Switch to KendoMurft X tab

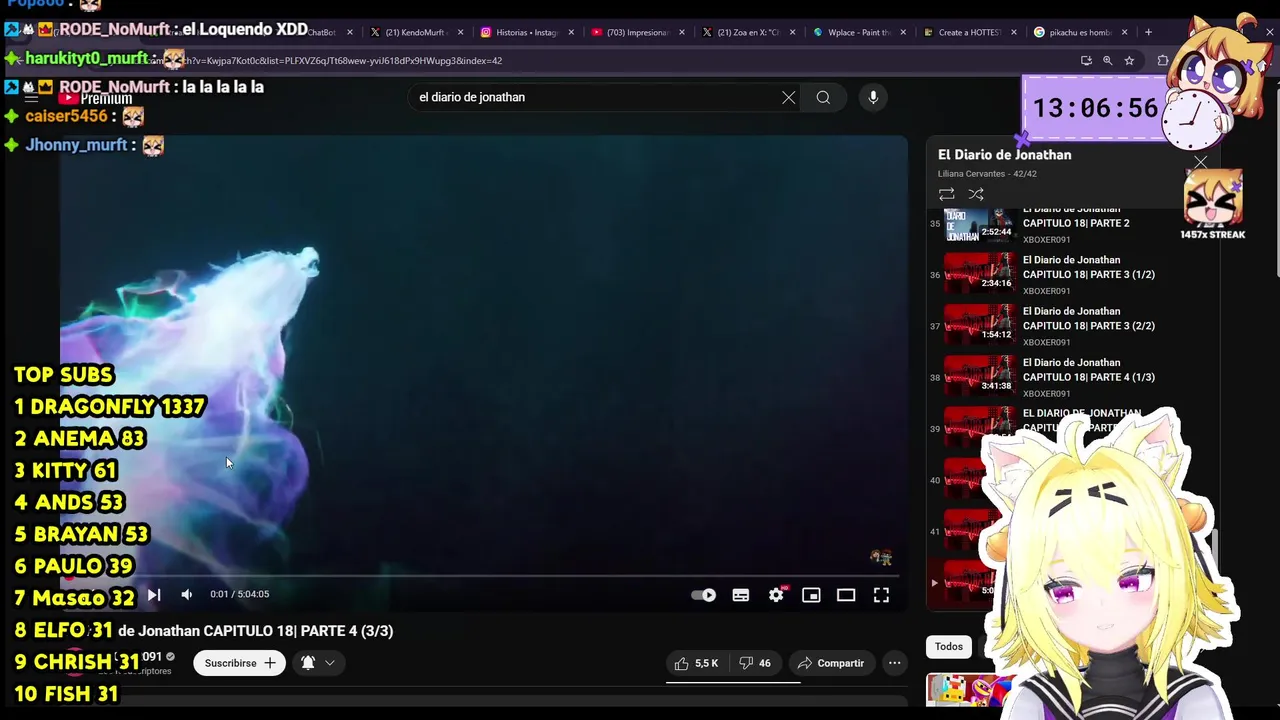(x=415, y=32)
